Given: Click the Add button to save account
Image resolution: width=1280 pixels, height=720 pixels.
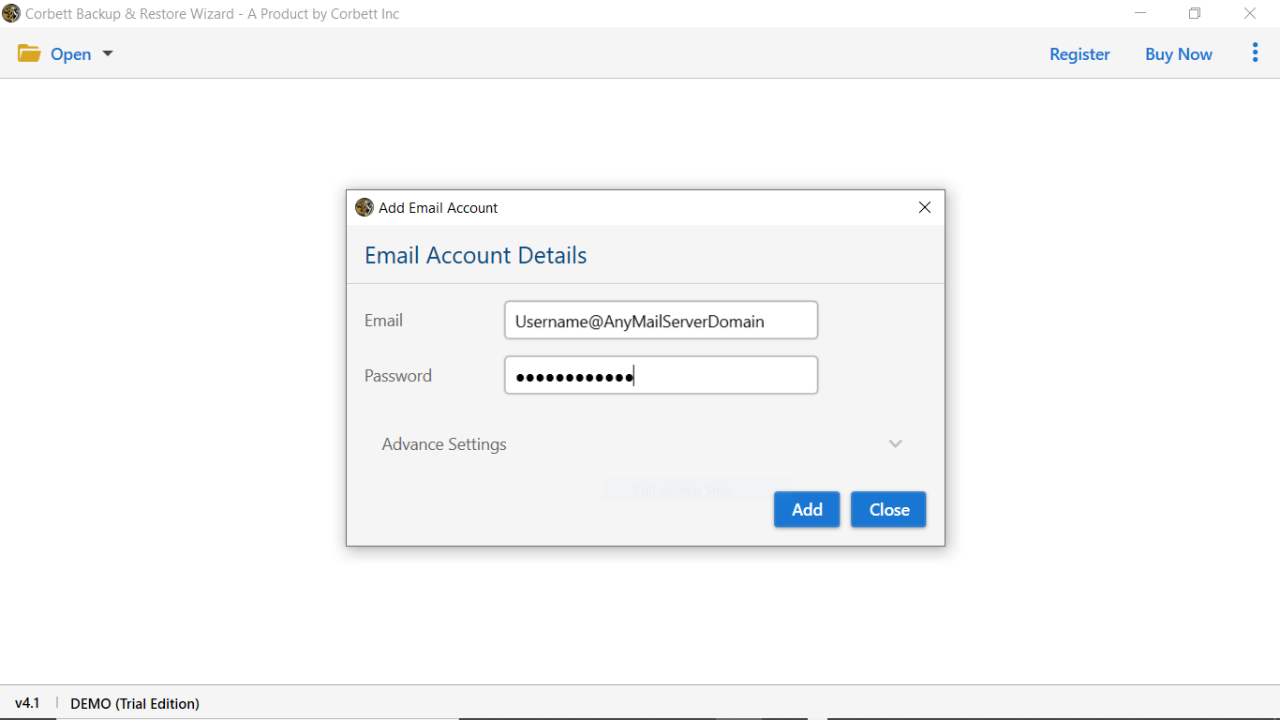Looking at the screenshot, I should [806, 509].
